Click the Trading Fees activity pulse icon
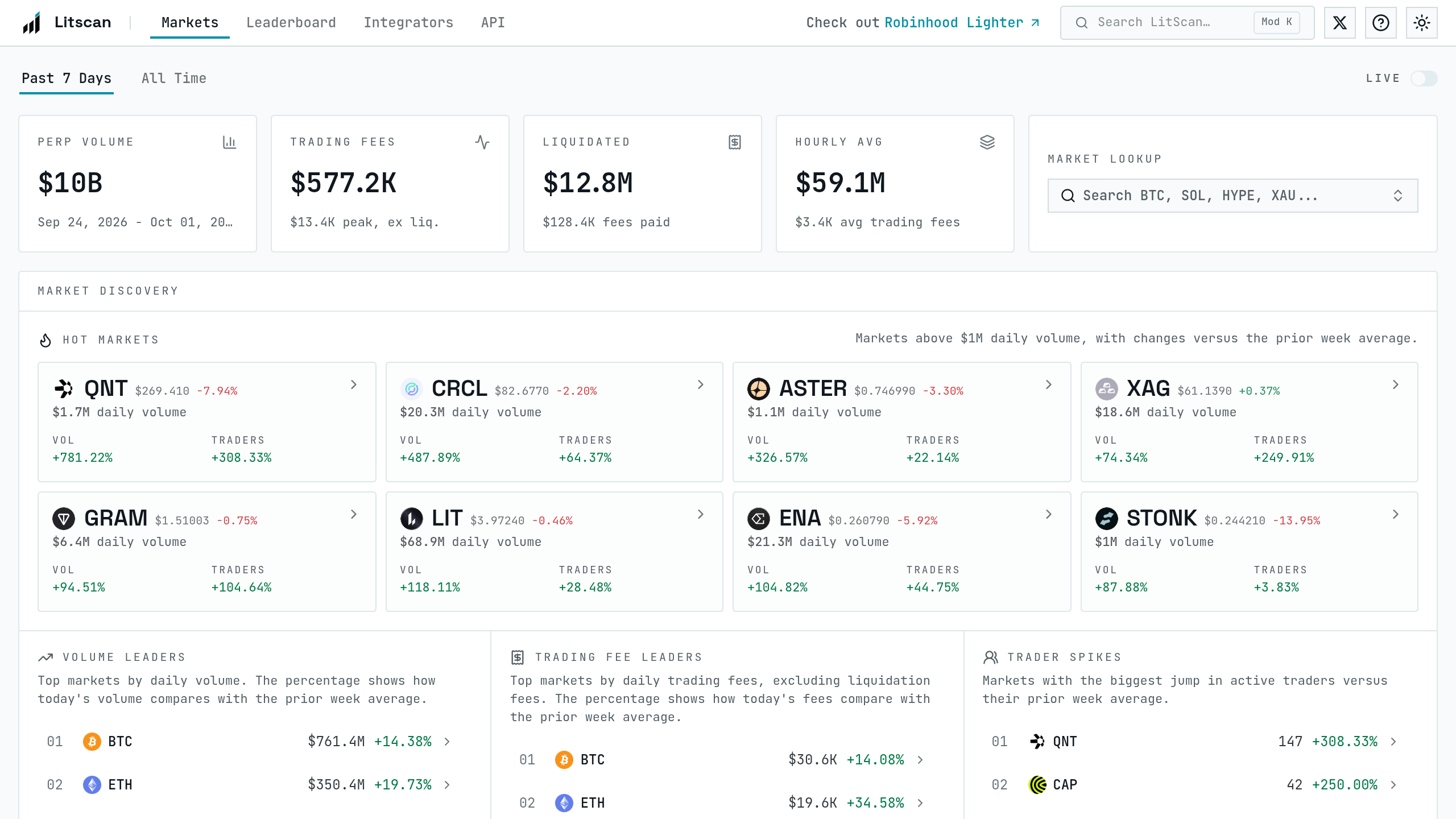The height and width of the screenshot is (819, 1456). click(x=482, y=142)
